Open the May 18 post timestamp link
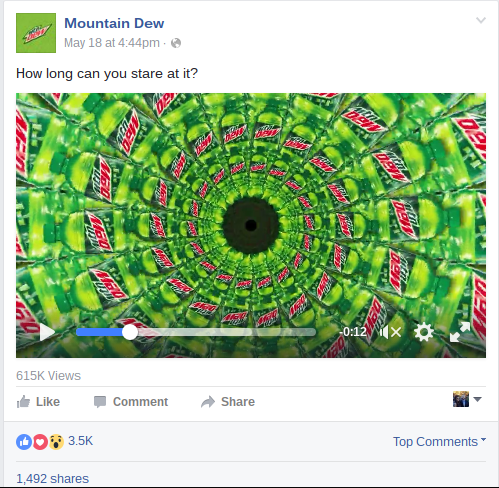Screen dimensions: 499x488 [x=112, y=43]
